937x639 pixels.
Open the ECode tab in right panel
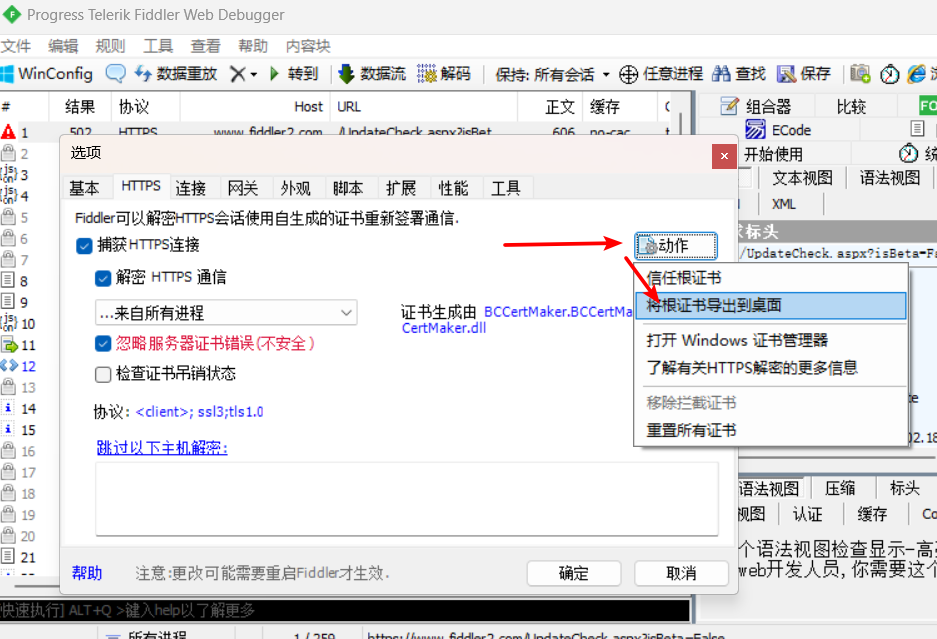[x=778, y=130]
